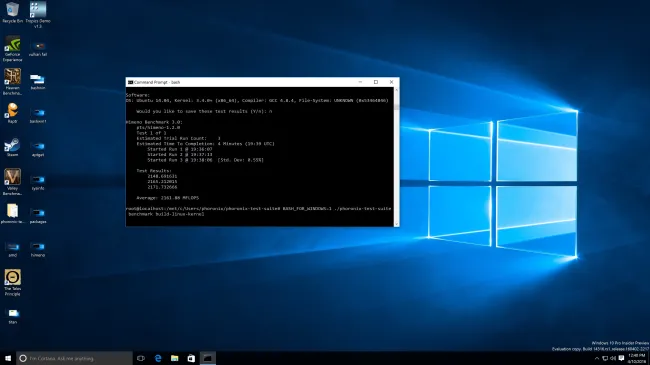The height and width of the screenshot is (365, 650).
Task: Select the sysinfo desktop file icon
Action: (x=38, y=182)
